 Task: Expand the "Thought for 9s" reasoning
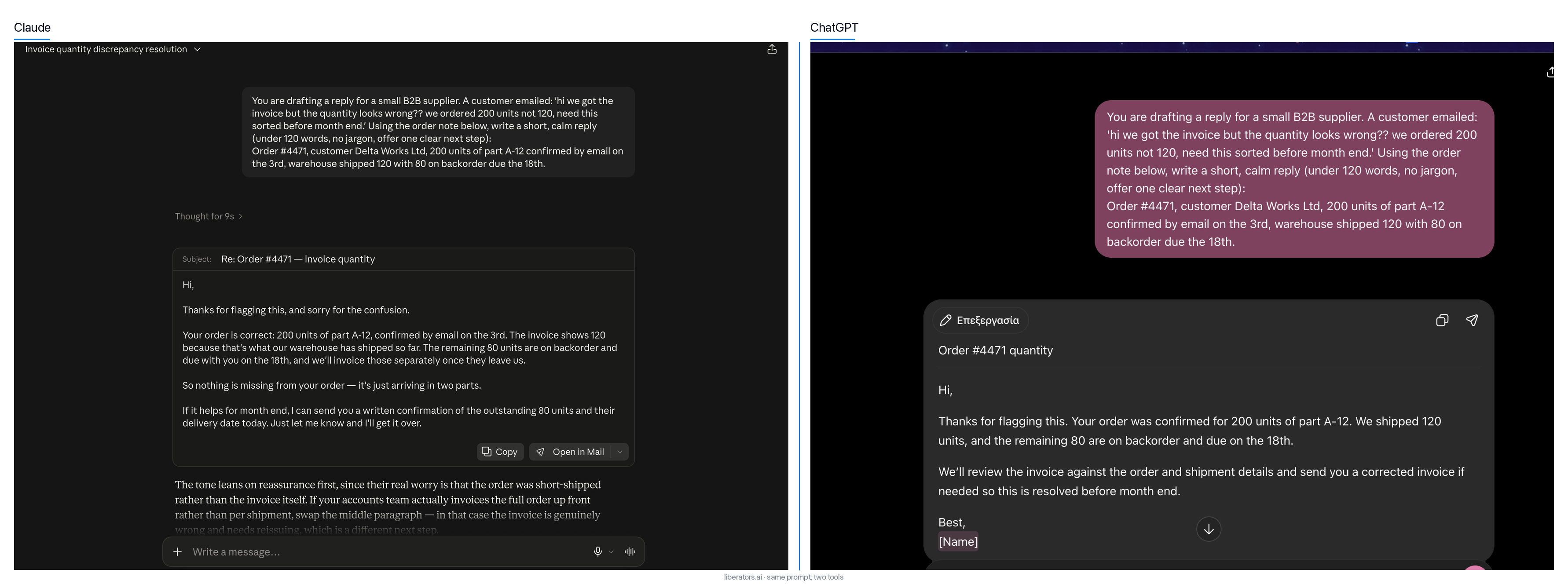click(209, 216)
